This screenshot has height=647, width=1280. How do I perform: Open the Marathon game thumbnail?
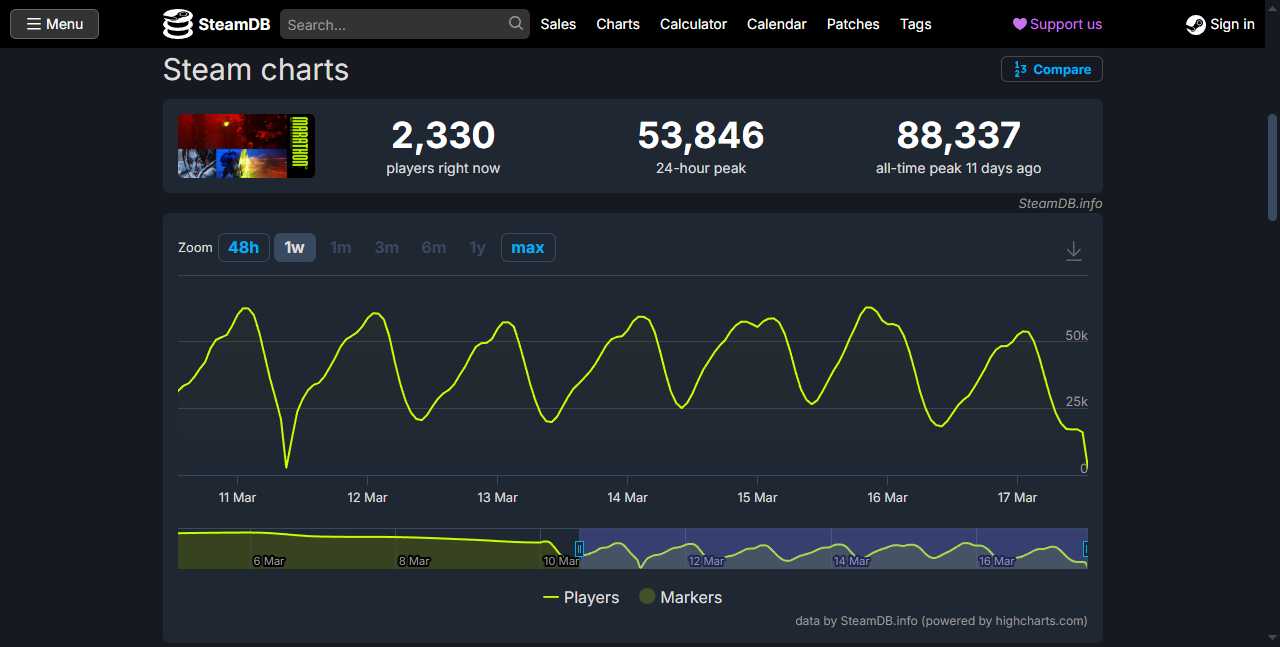[246, 146]
